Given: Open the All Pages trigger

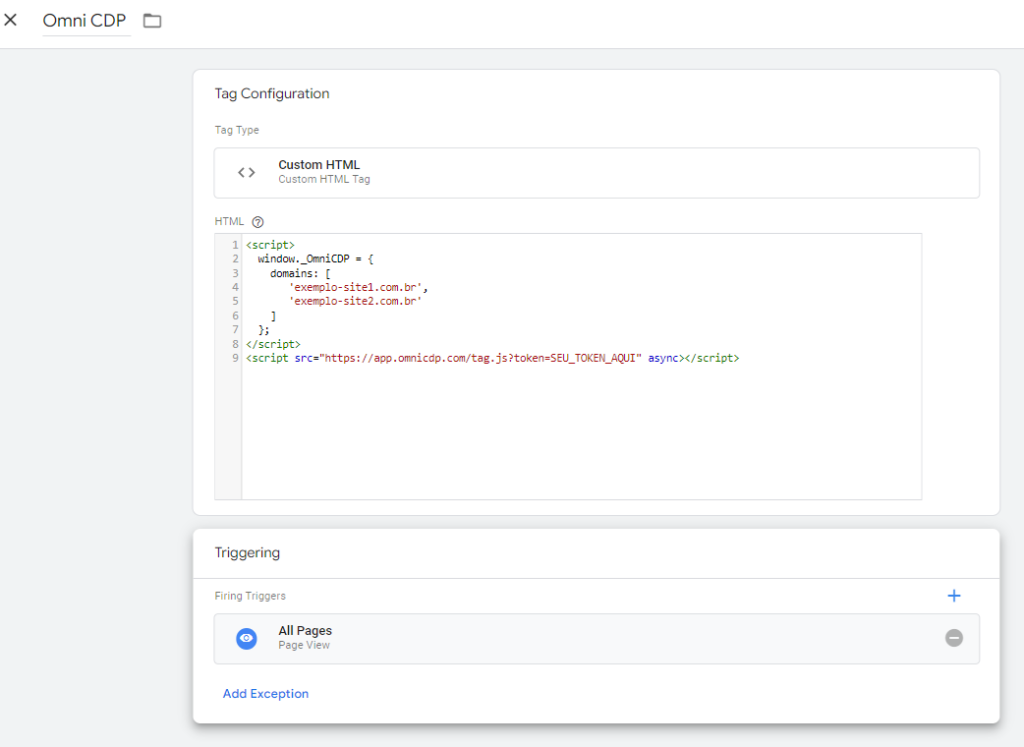Looking at the screenshot, I should tap(596, 639).
